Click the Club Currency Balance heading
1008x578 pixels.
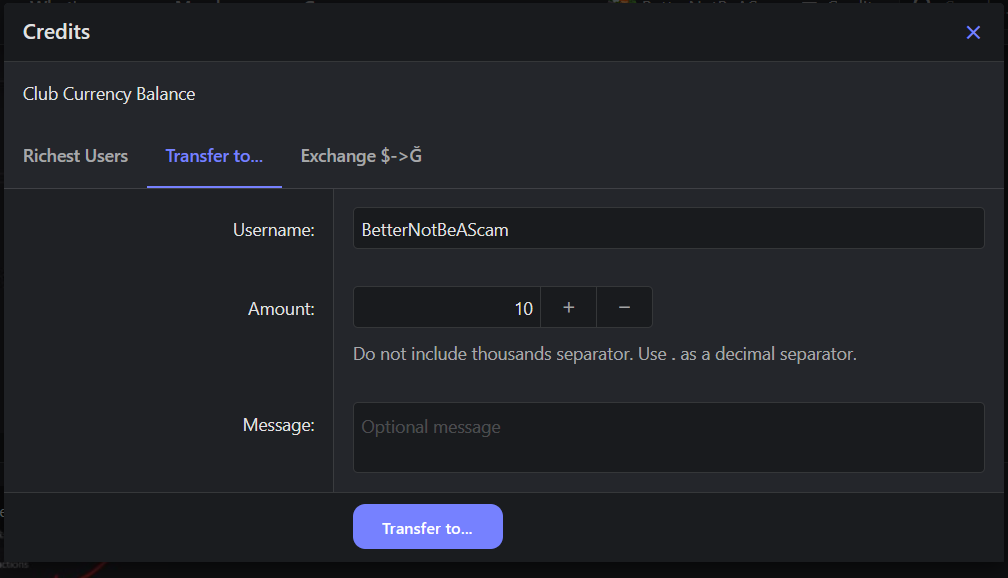click(x=109, y=94)
